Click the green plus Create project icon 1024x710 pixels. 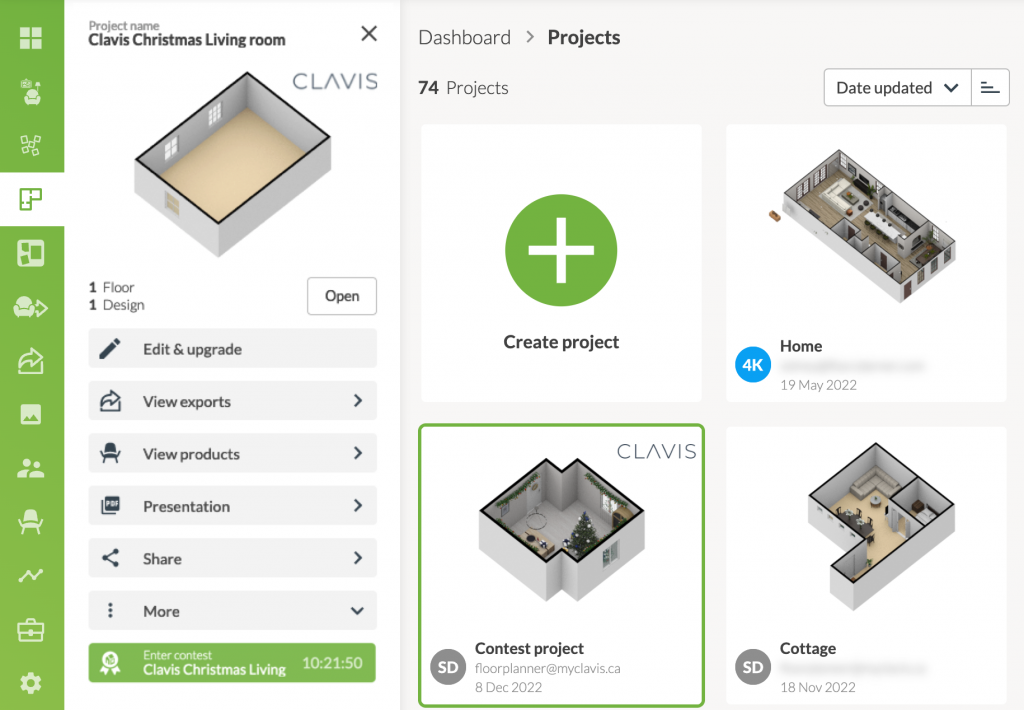tap(561, 250)
